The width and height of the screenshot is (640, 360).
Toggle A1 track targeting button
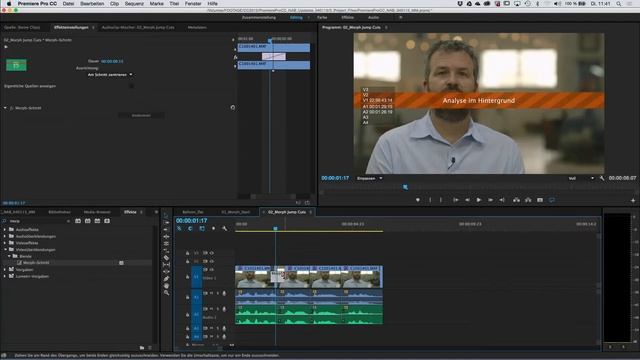[x=196, y=297]
